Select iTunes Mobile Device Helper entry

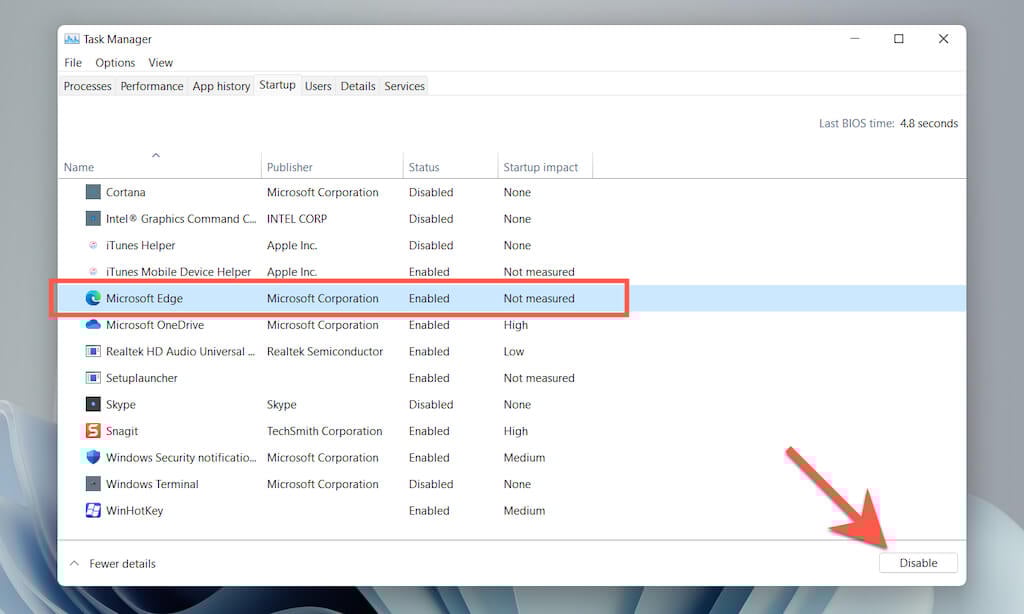coord(178,272)
